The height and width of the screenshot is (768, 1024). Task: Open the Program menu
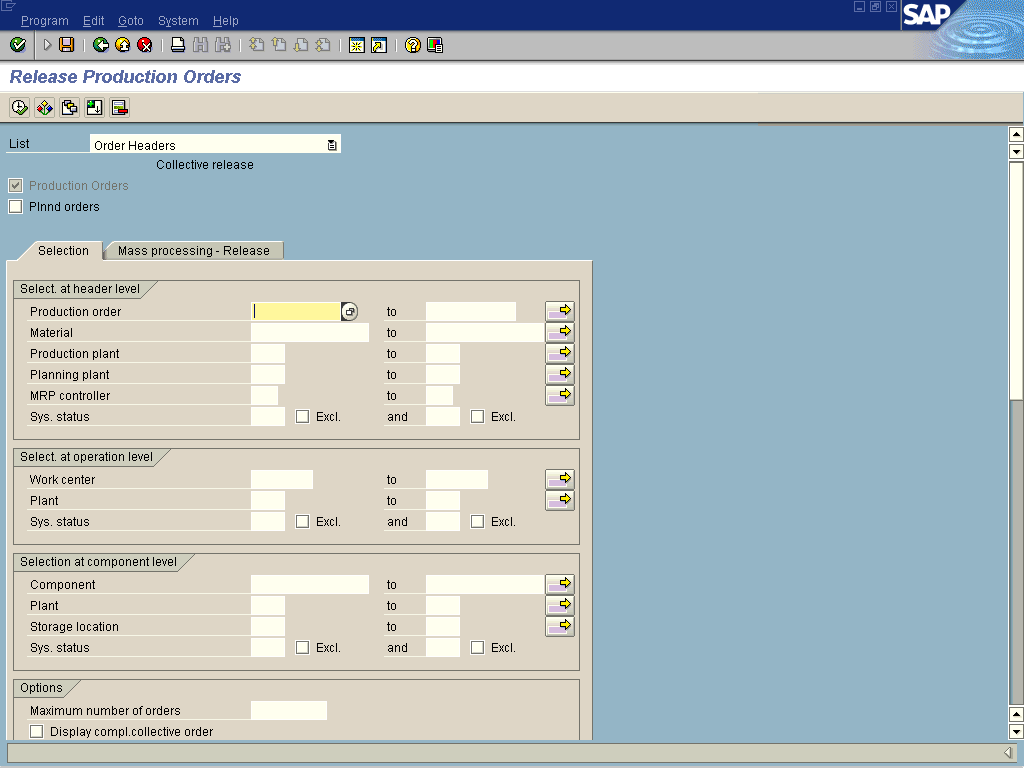44,21
